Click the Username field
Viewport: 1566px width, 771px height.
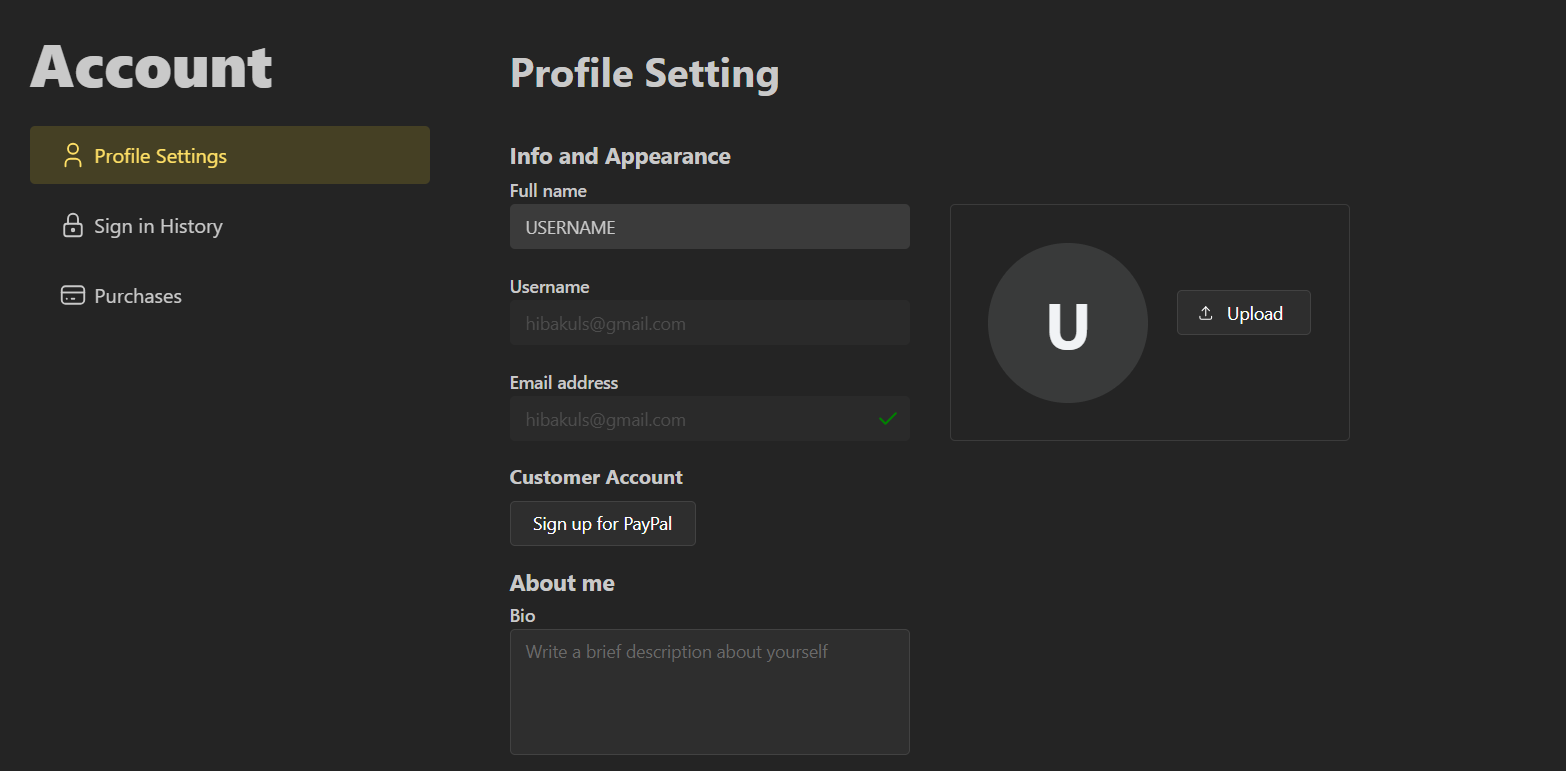pos(709,323)
